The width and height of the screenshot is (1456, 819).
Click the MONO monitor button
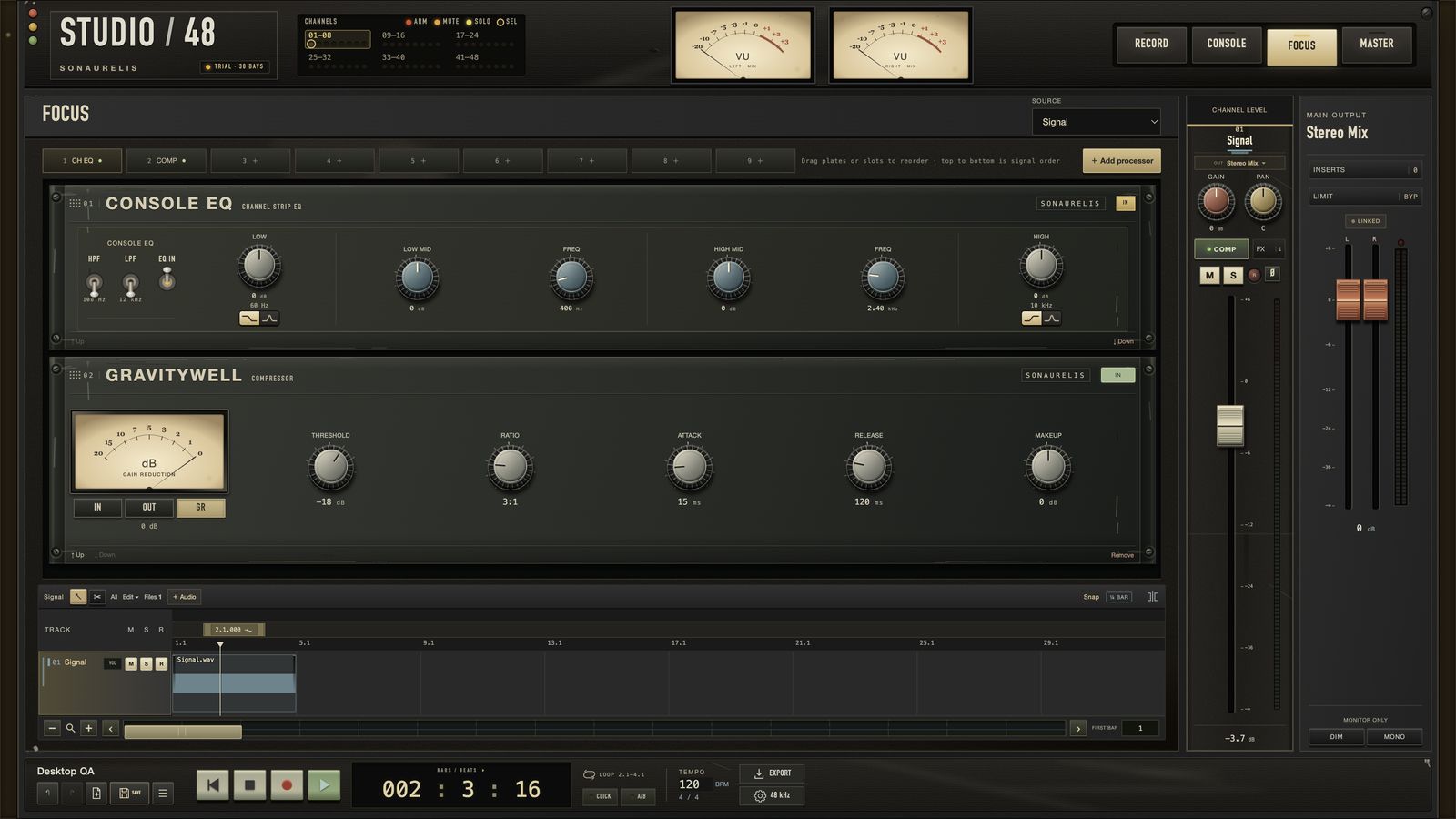point(1394,737)
